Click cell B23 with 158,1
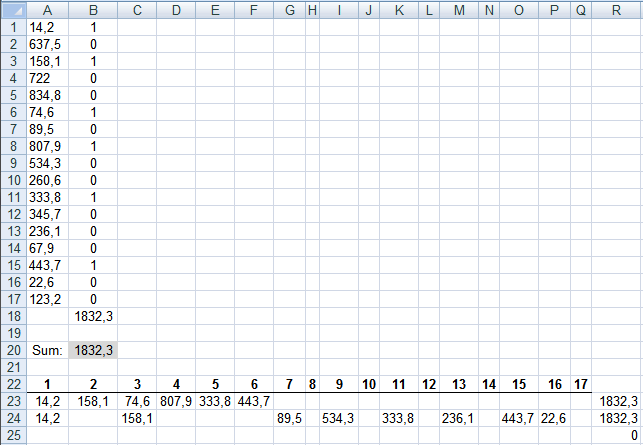This screenshot has height=445, width=643. click(x=93, y=401)
